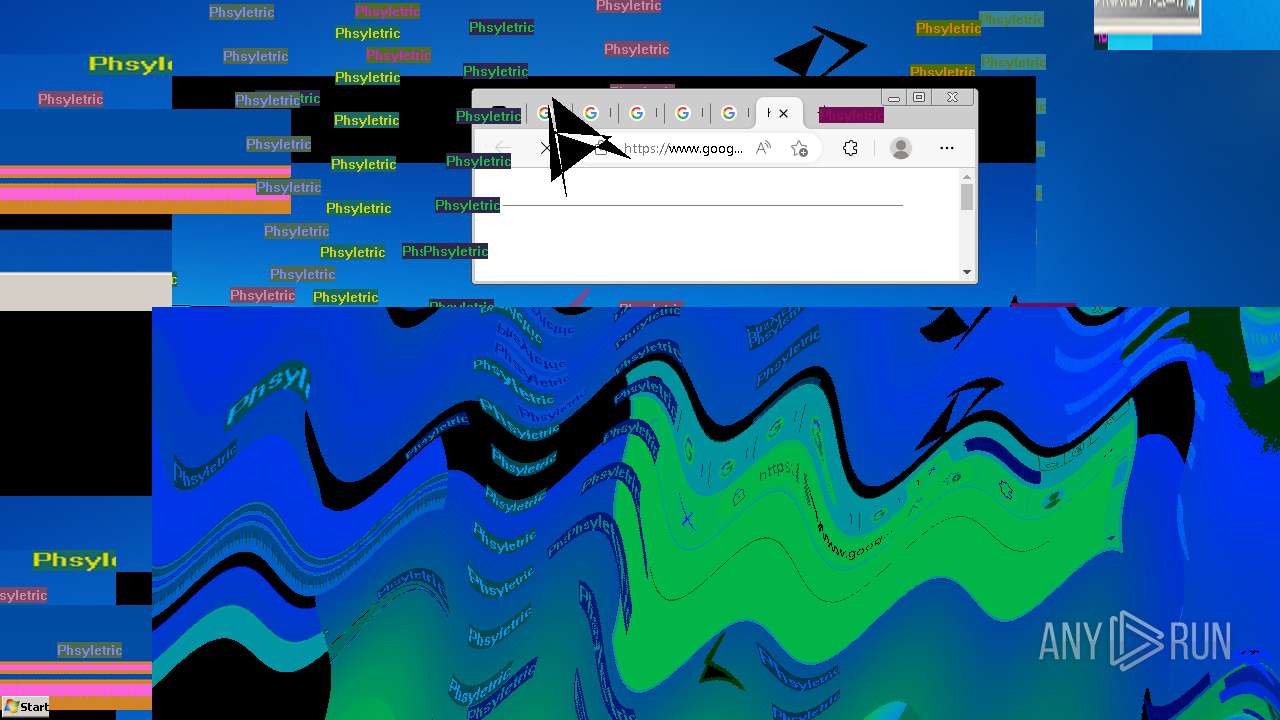This screenshot has height=720, width=1280.
Task: Minimize the browser window
Action: pyautogui.click(x=894, y=97)
